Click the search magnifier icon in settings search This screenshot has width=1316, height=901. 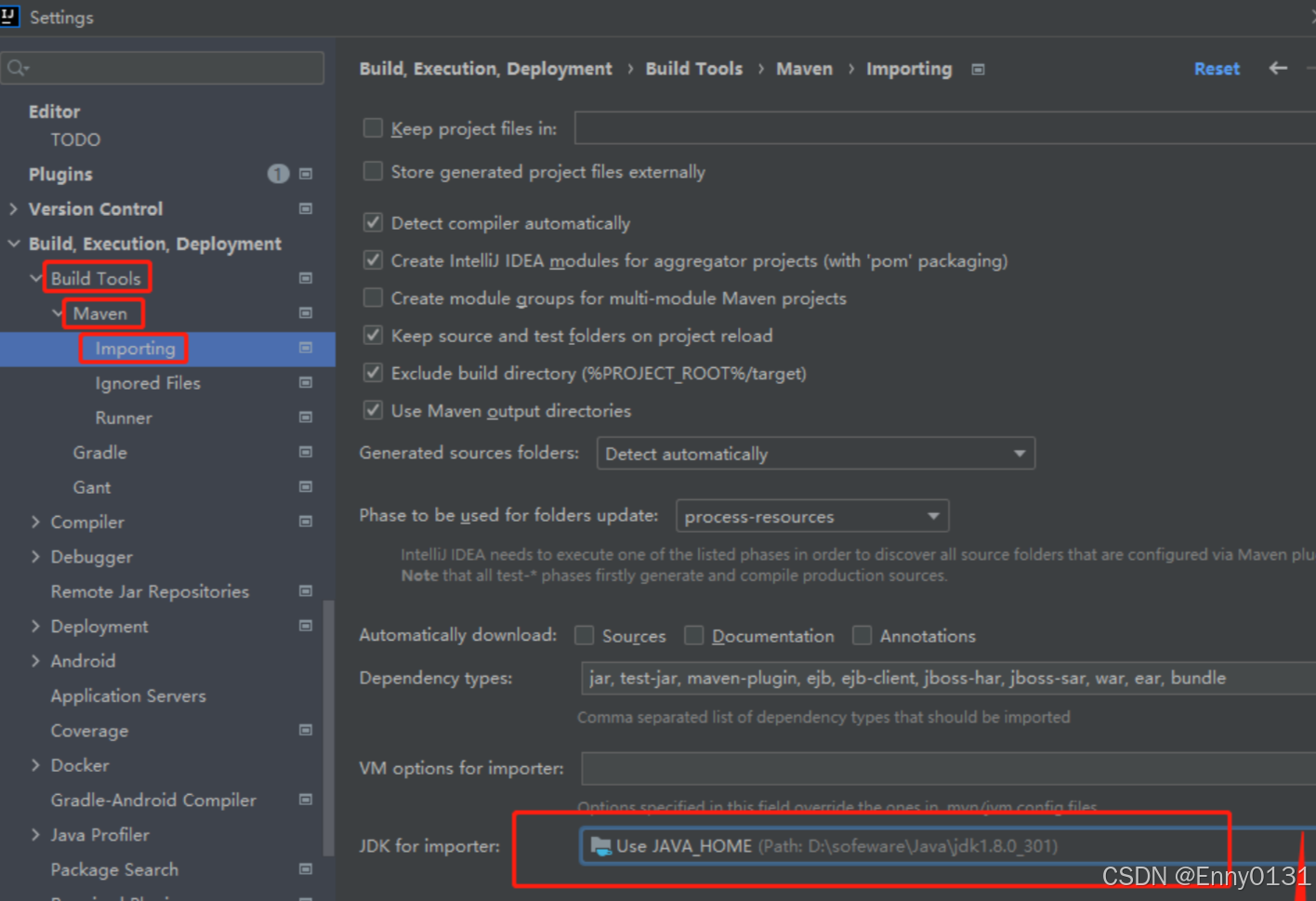point(17,68)
